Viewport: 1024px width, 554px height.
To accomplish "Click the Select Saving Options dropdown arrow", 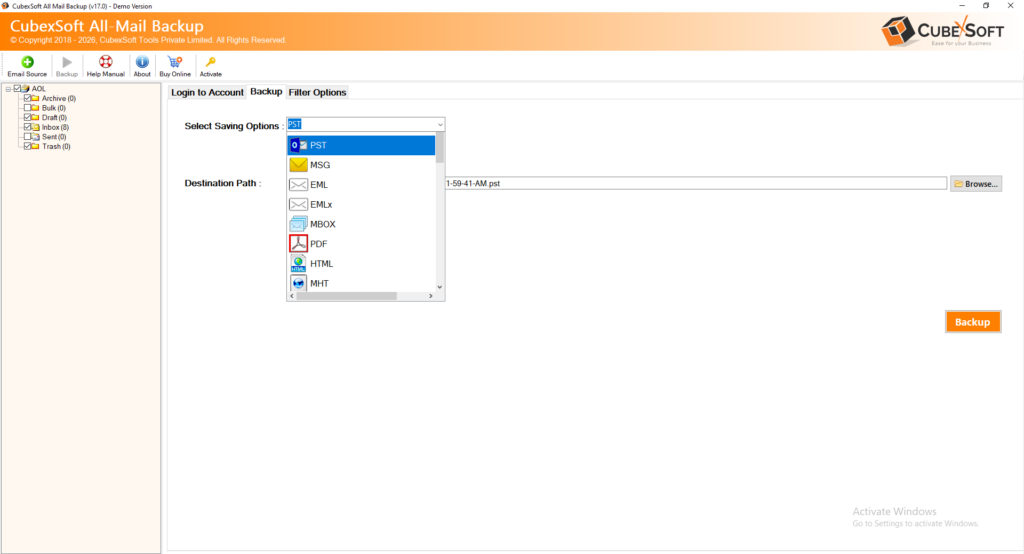I will coord(440,124).
